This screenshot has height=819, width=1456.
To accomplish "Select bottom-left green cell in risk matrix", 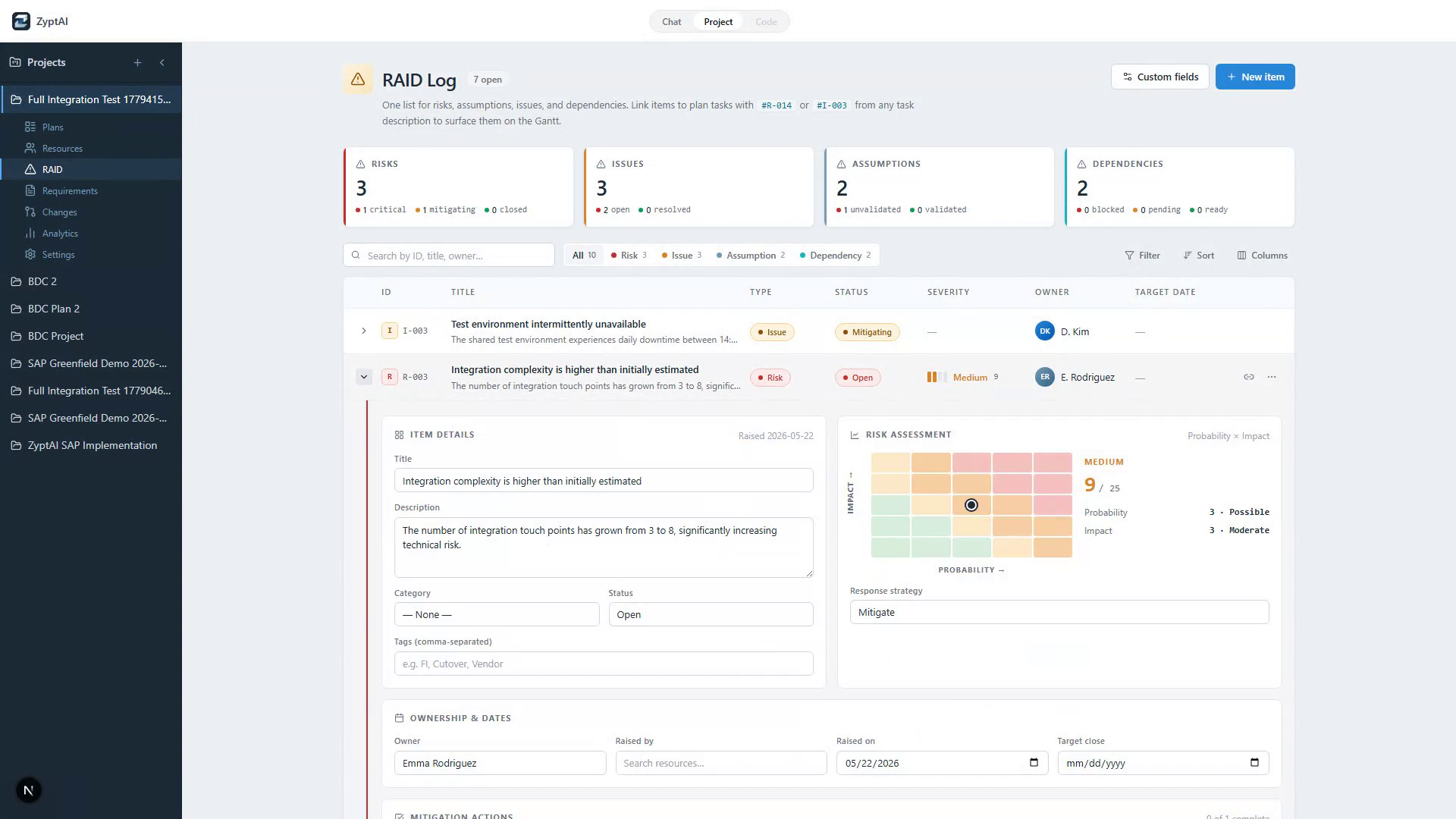I will coord(890,548).
